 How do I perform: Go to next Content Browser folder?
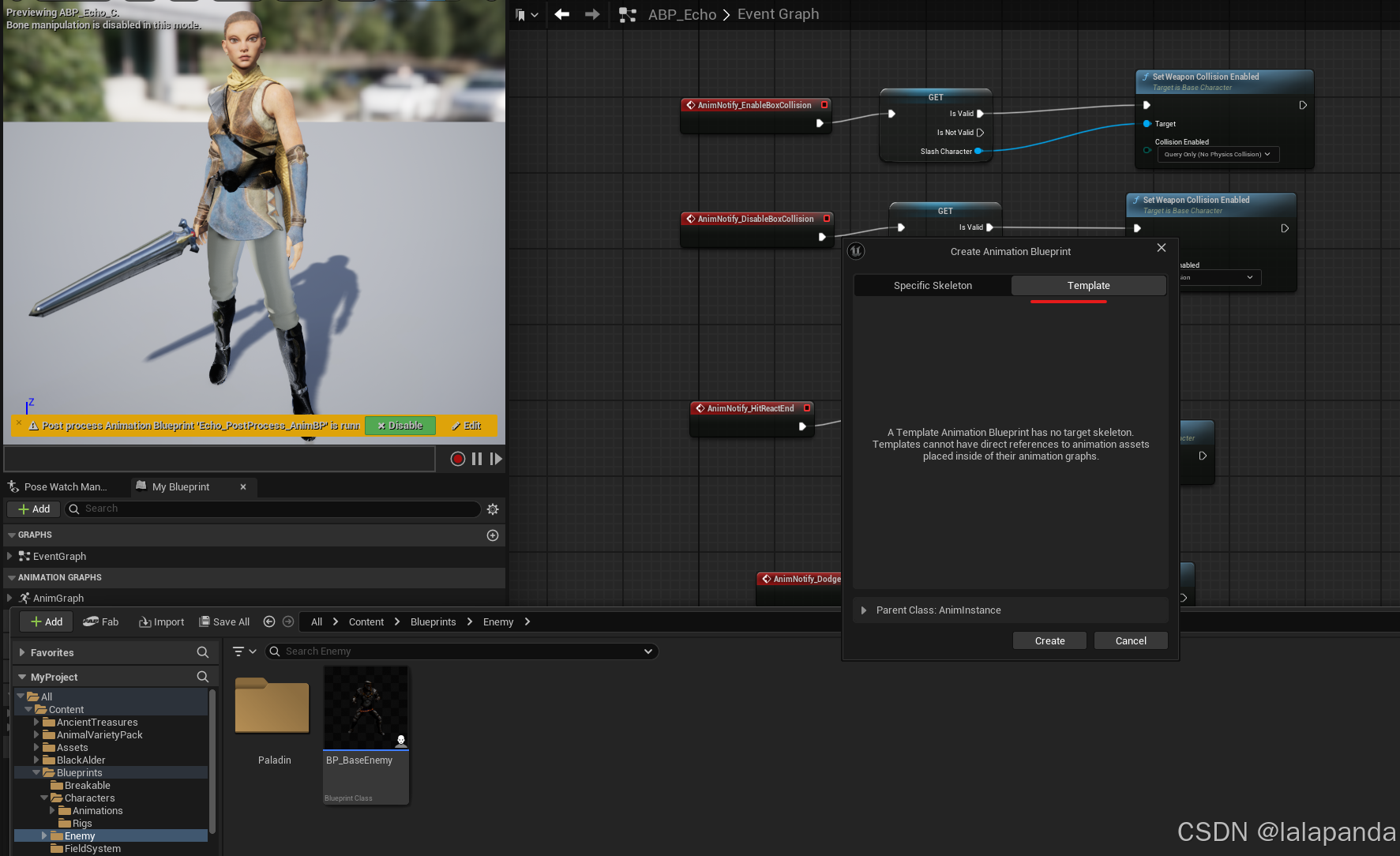coord(288,622)
